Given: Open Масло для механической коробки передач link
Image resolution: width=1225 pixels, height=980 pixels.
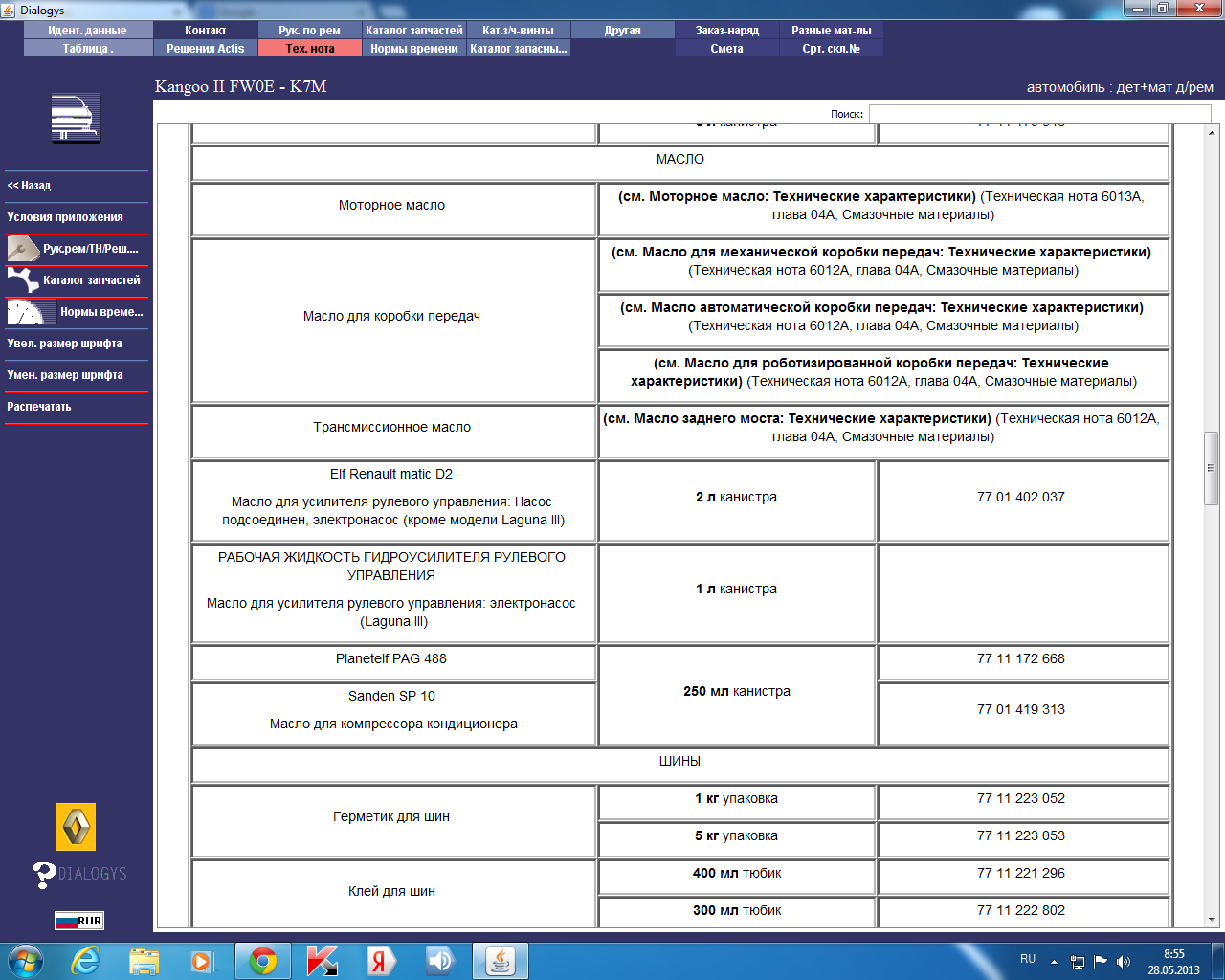Looking at the screenshot, I should (881, 252).
